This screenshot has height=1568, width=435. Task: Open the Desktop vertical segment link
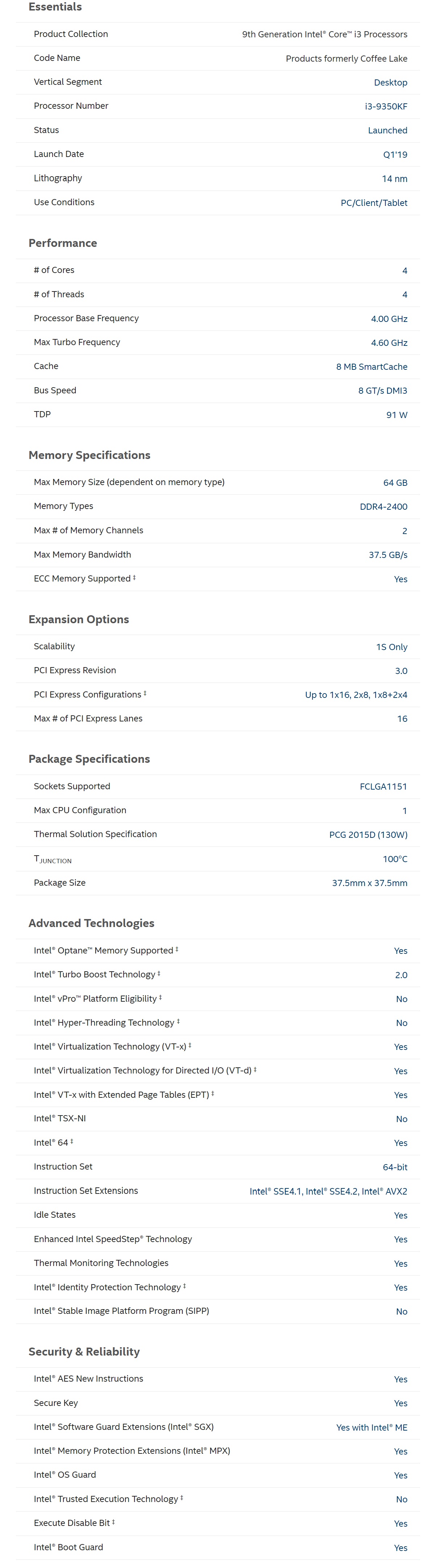click(390, 82)
